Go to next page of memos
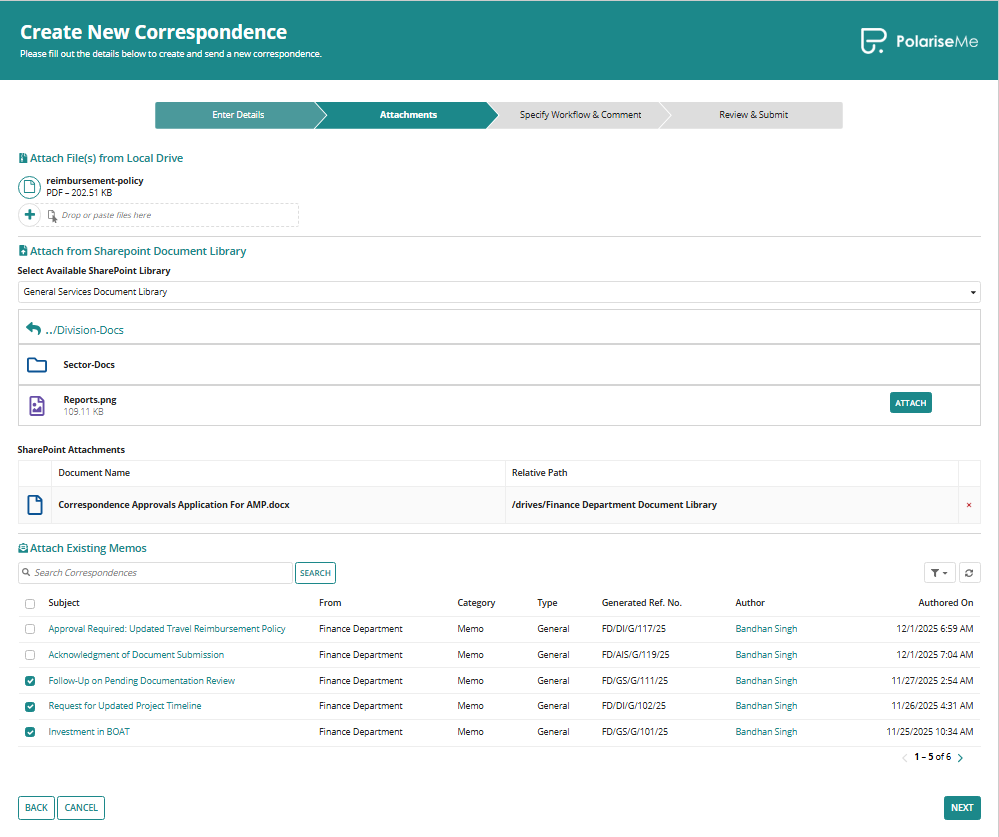 coord(961,758)
